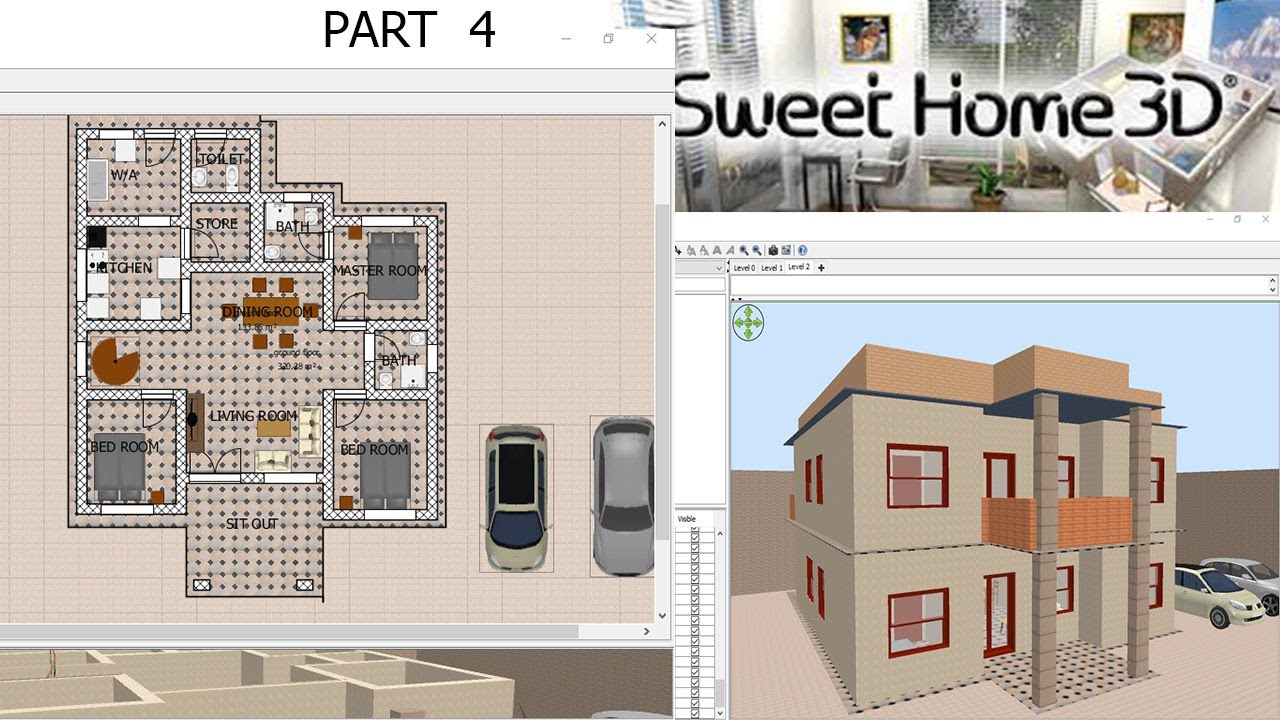
Task: Click the plan's vertical scrollbar up arrow
Action: (x=662, y=124)
